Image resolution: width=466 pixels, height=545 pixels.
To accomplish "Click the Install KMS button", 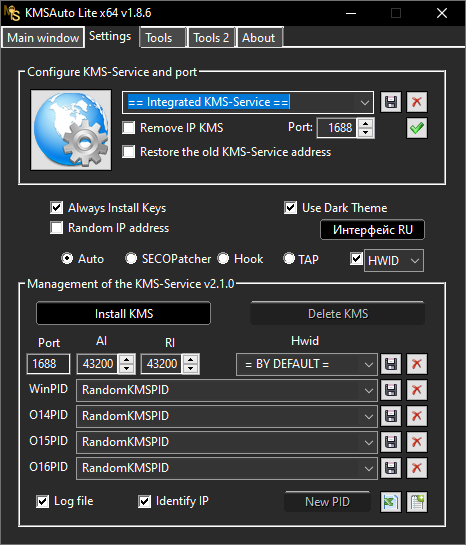I will tap(123, 314).
